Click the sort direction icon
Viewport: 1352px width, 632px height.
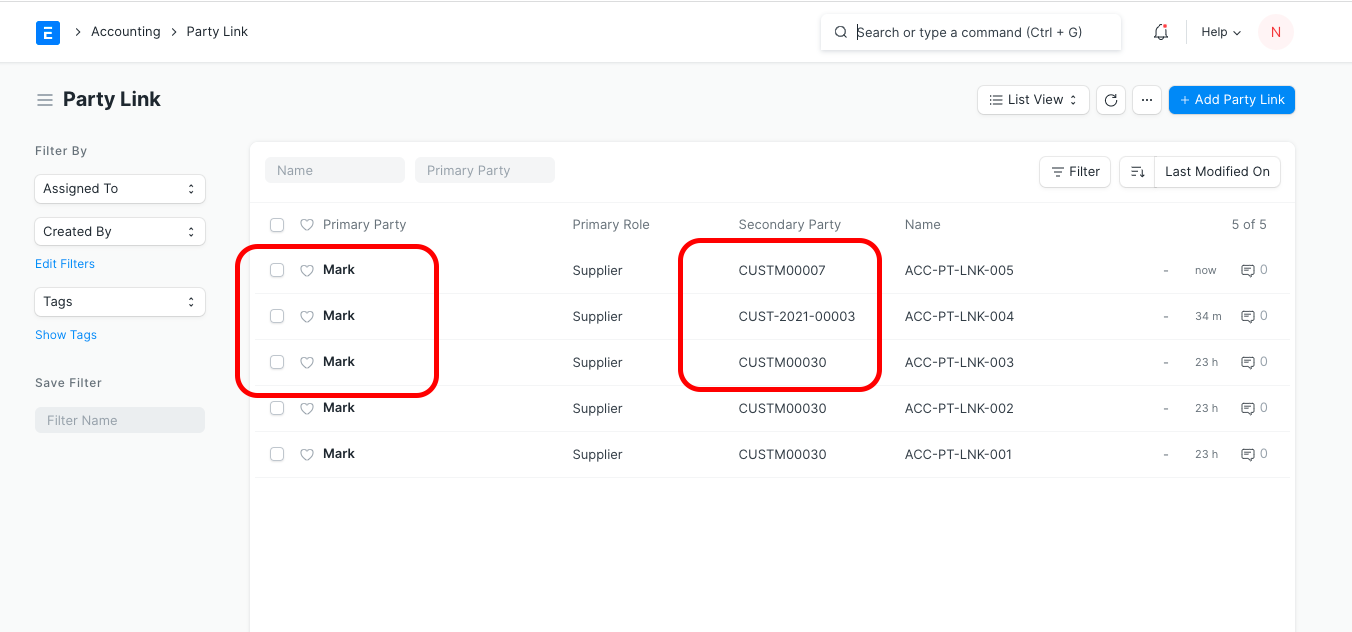[1137, 171]
